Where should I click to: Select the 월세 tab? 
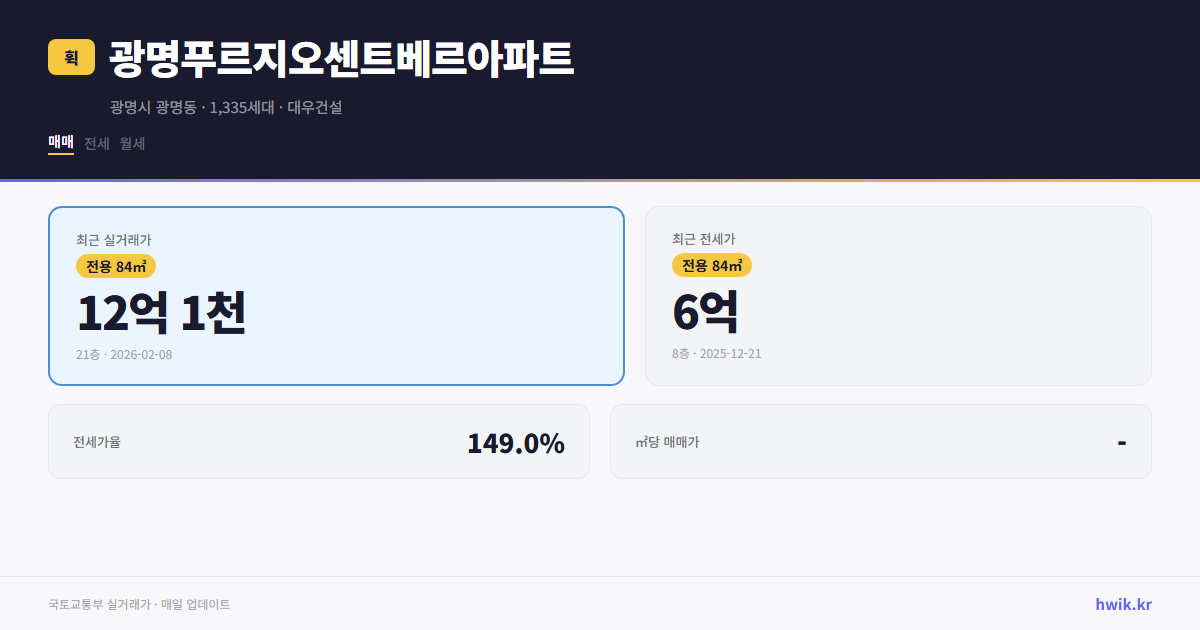click(x=133, y=143)
